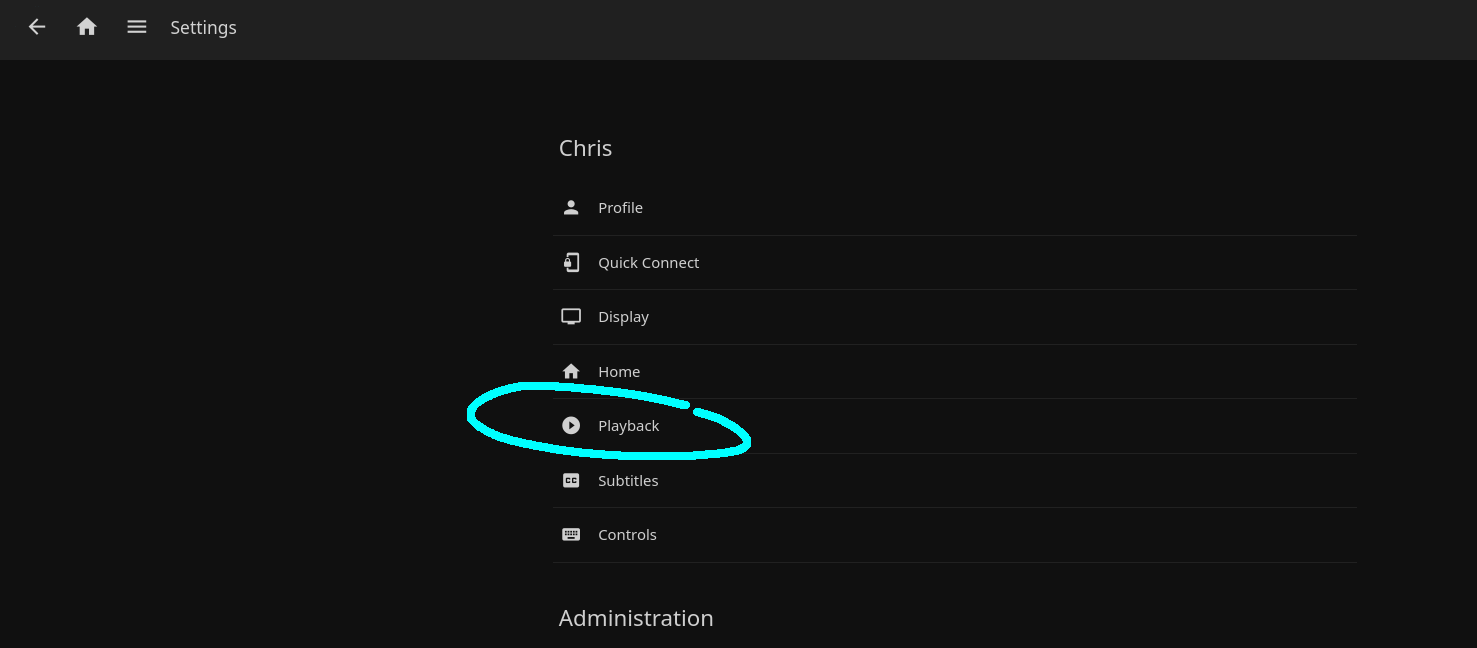
Task: Open the hamburger navigation menu
Action: [137, 27]
